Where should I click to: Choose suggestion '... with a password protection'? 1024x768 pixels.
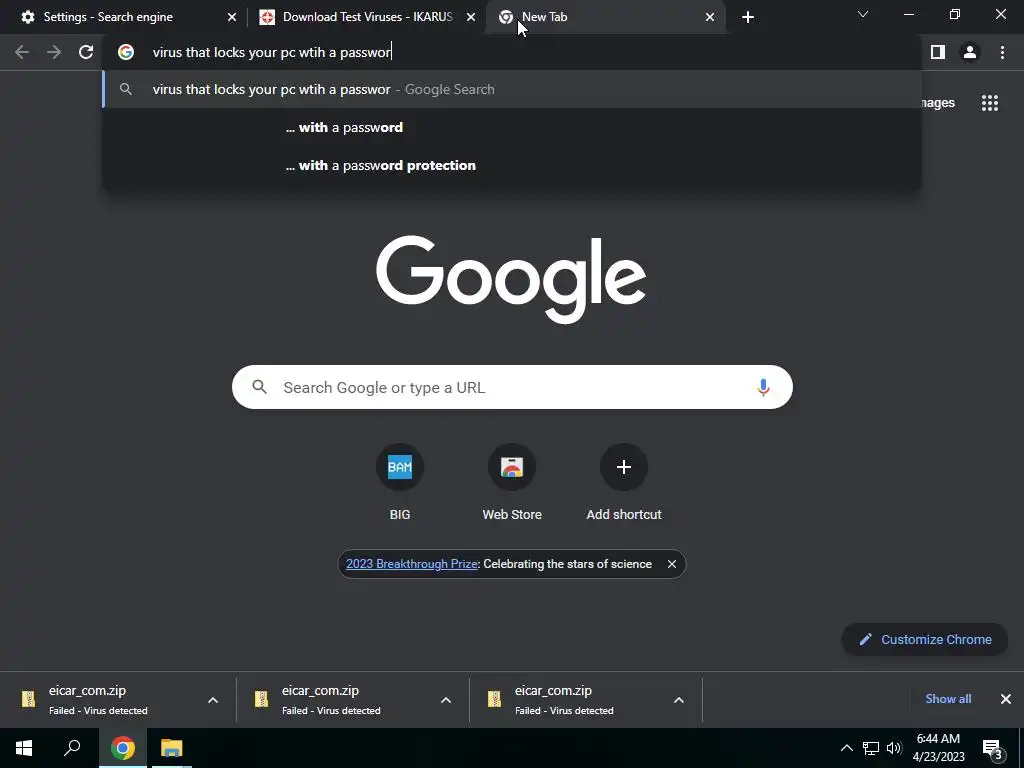[512, 165]
